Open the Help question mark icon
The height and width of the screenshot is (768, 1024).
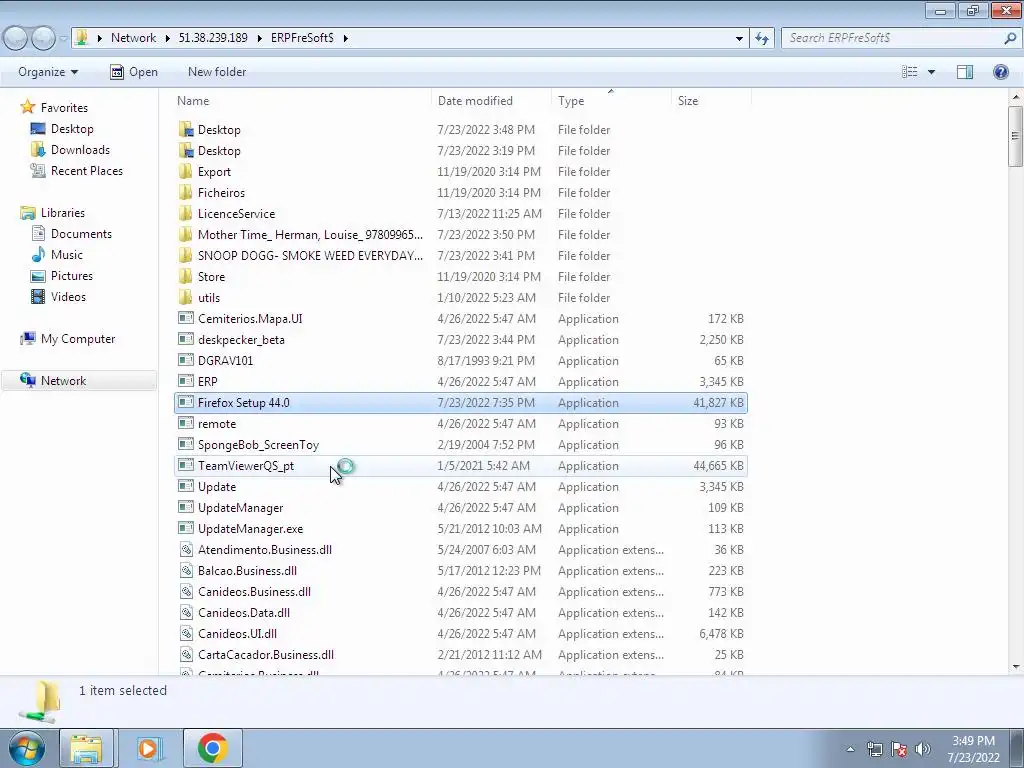[1000, 72]
